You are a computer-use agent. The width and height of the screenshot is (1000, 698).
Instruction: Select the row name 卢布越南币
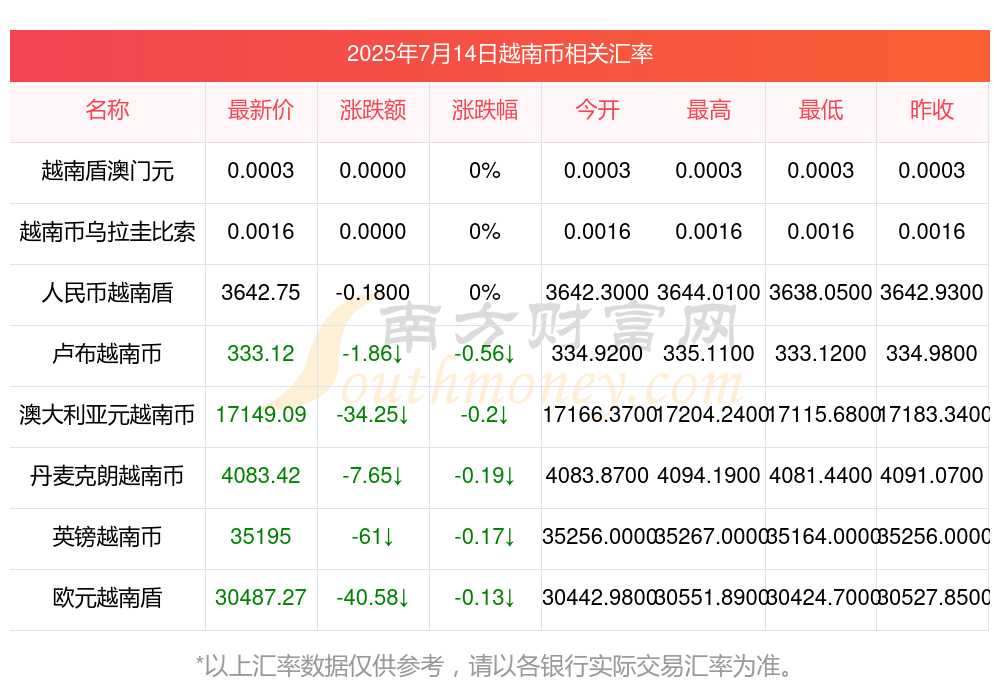coord(107,353)
